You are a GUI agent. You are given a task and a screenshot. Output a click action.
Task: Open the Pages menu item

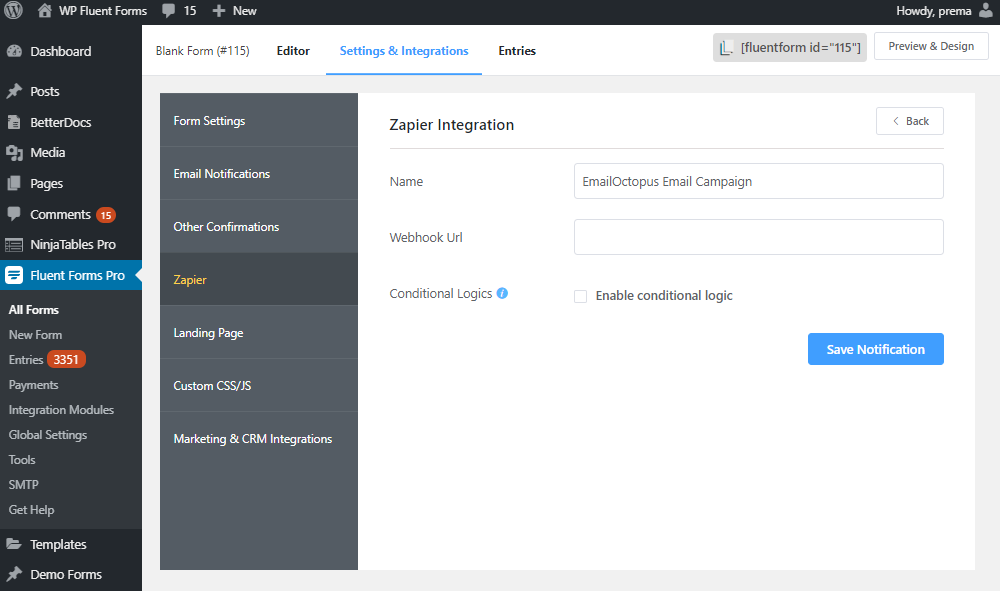tap(47, 184)
